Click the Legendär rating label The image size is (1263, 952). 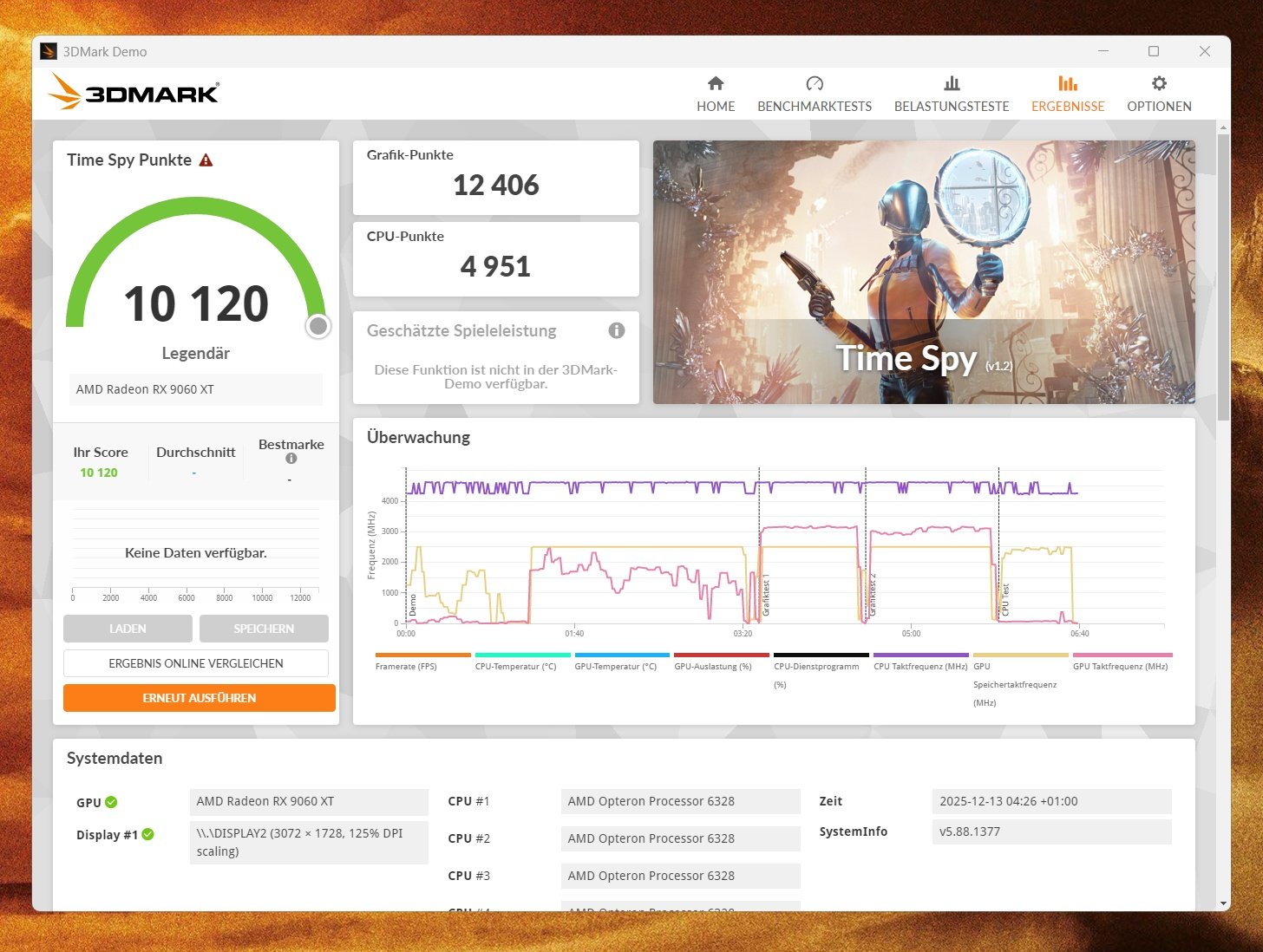click(196, 353)
